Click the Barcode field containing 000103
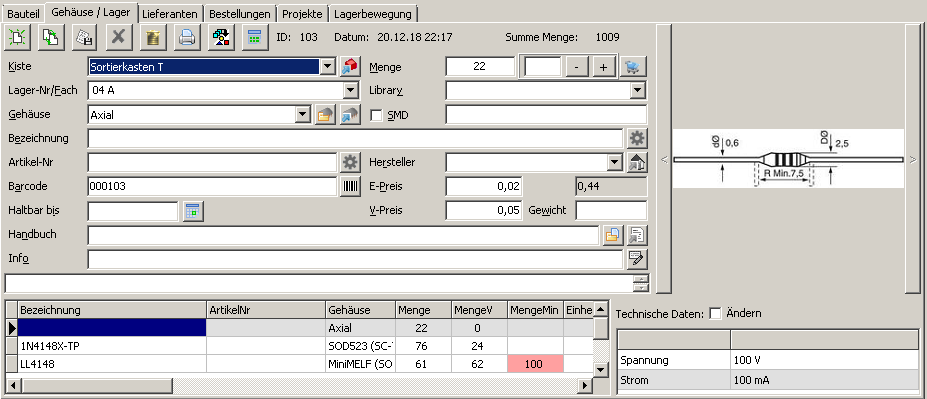 (x=212, y=186)
